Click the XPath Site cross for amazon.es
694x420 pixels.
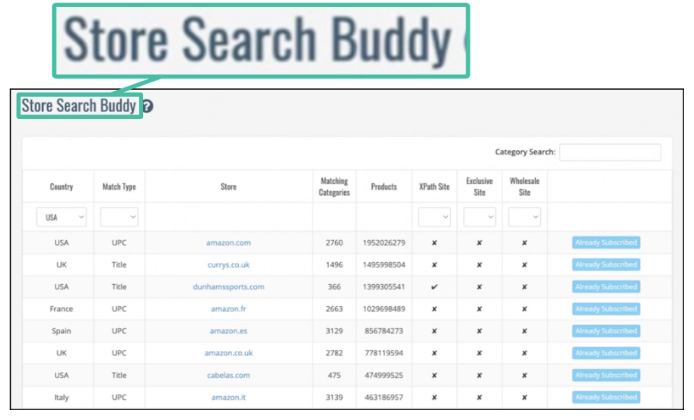coord(434,331)
